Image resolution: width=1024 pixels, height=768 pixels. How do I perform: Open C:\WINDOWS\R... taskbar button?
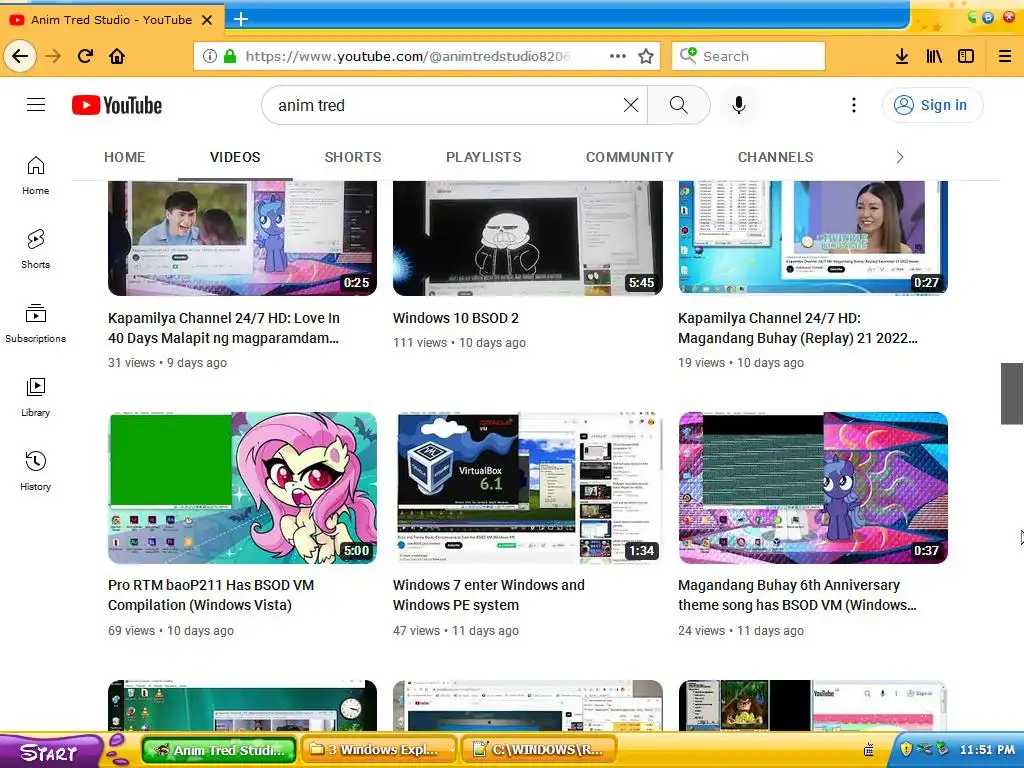coord(539,750)
